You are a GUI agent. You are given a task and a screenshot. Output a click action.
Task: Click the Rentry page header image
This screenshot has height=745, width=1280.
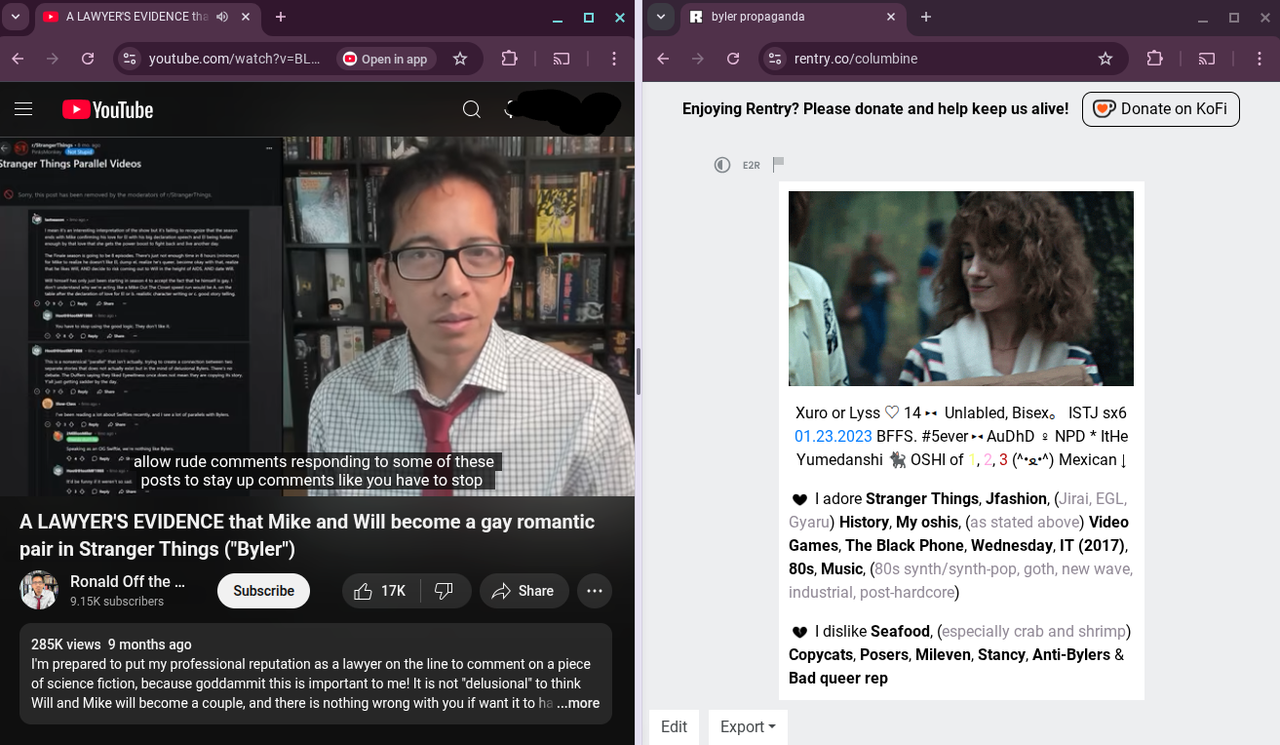(961, 288)
